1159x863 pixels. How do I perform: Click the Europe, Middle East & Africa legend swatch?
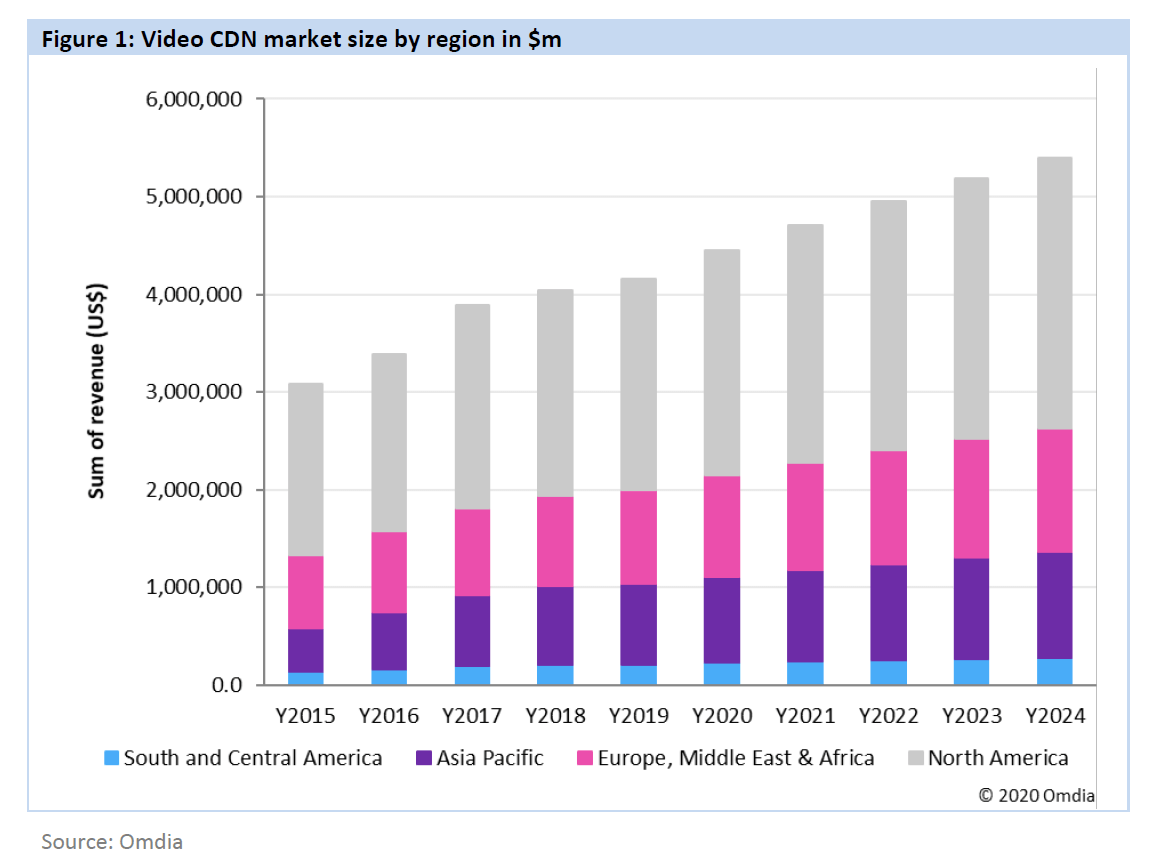(585, 758)
